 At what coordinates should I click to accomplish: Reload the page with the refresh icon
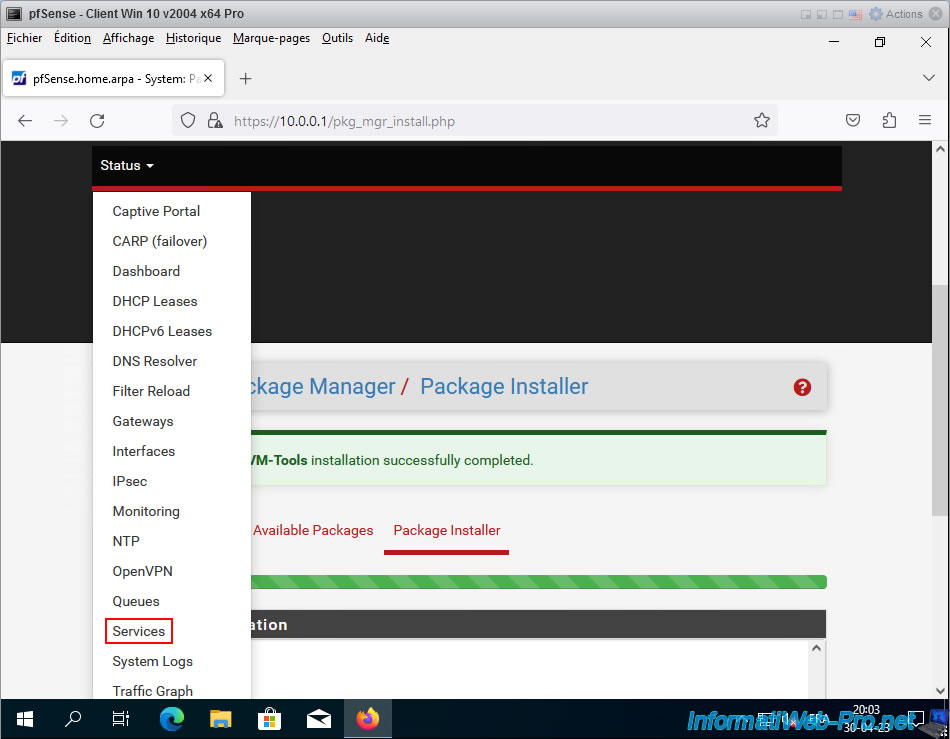[97, 121]
